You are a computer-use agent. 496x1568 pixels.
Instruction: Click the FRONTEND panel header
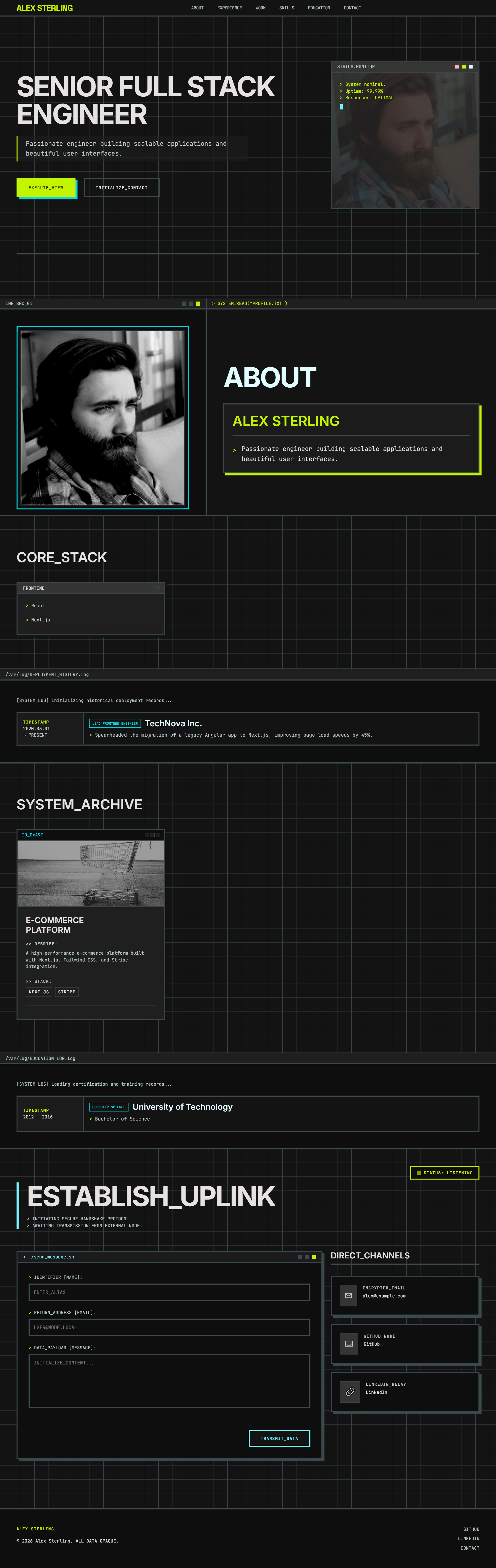coord(91,588)
